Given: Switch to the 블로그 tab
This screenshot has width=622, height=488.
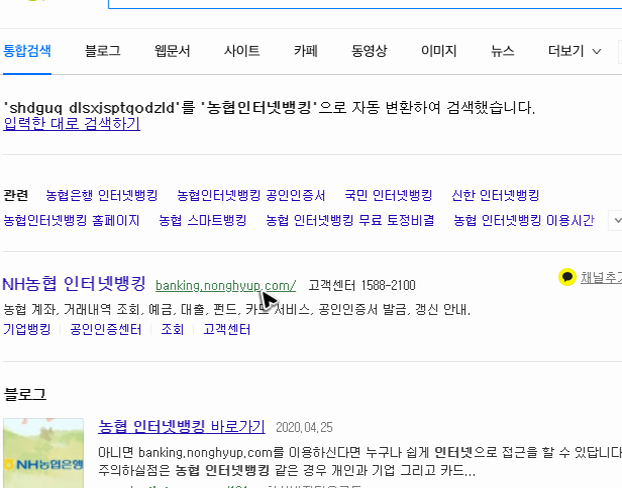Looking at the screenshot, I should [x=103, y=51].
